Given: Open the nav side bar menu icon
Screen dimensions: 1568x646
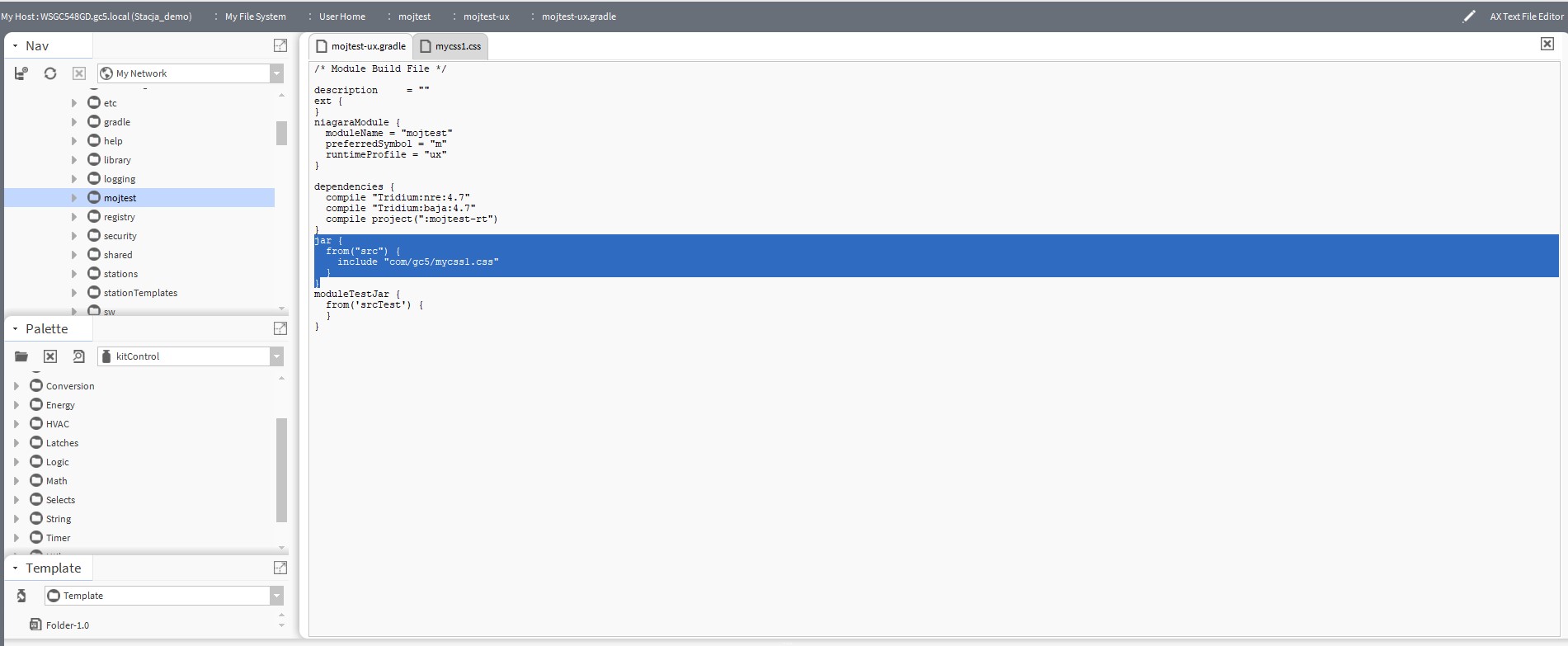Looking at the screenshot, I should 21,73.
